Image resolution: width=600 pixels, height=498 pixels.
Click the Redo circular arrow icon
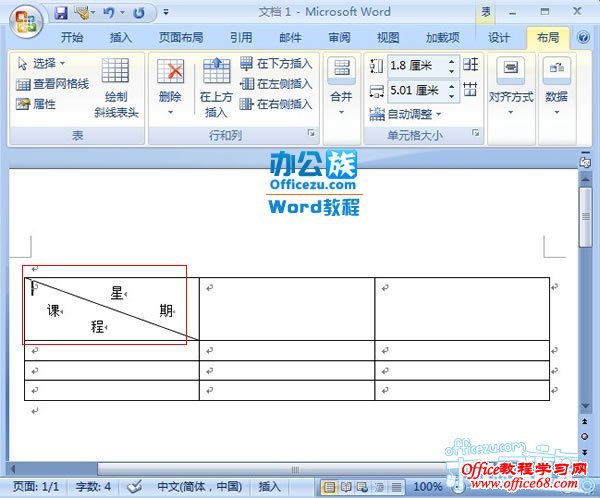tap(139, 13)
